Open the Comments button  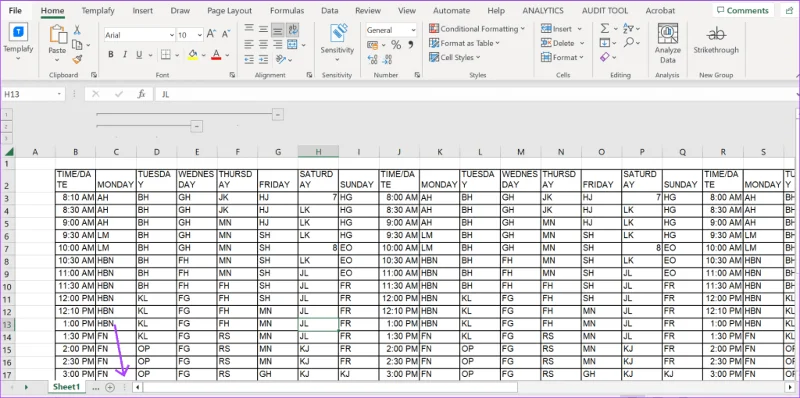point(743,10)
